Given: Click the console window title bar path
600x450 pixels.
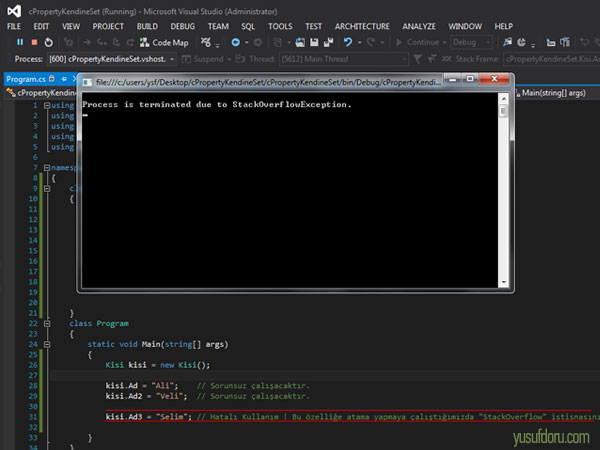Looking at the screenshot, I should click(x=268, y=82).
